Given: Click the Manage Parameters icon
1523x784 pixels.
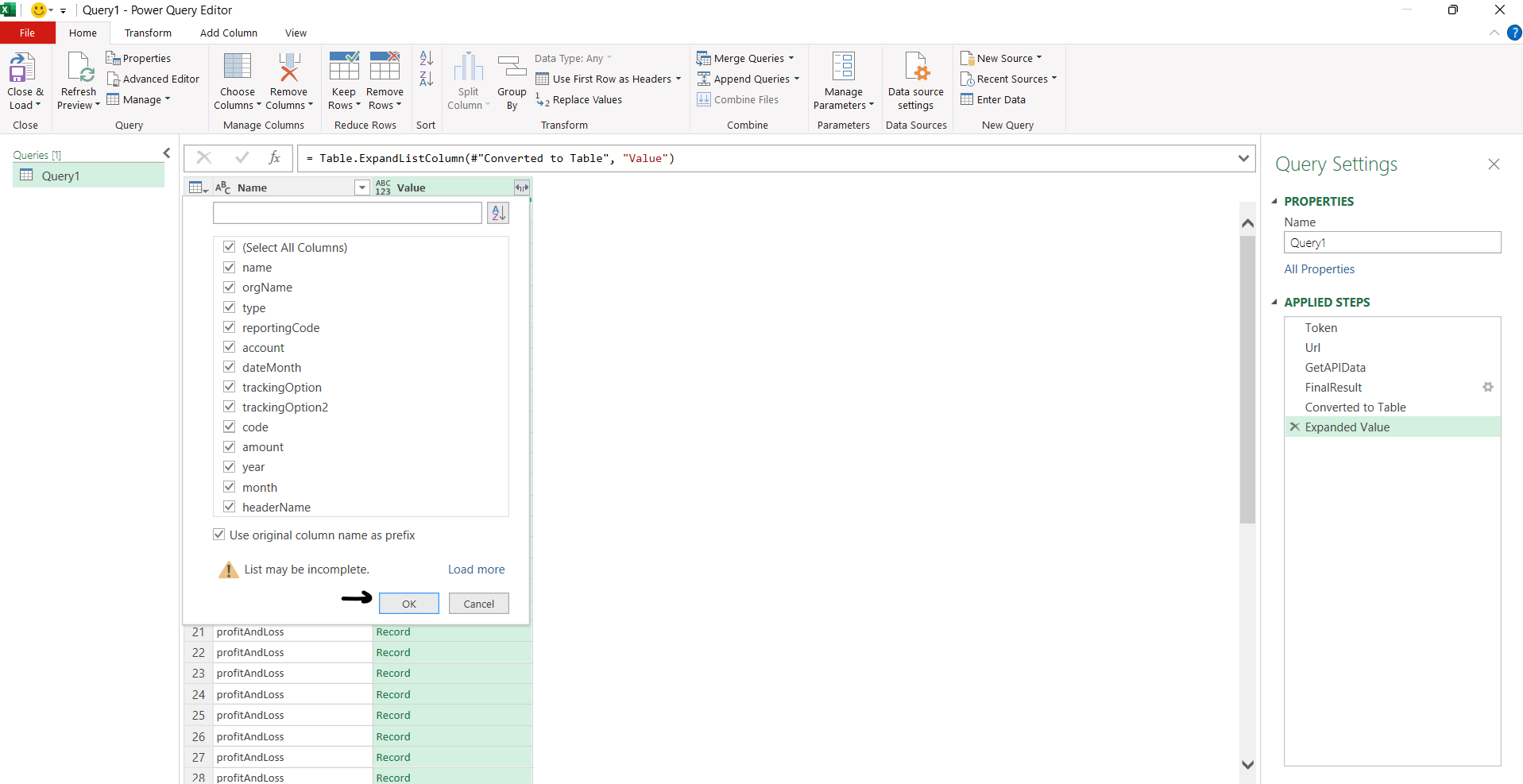Looking at the screenshot, I should point(843,67).
